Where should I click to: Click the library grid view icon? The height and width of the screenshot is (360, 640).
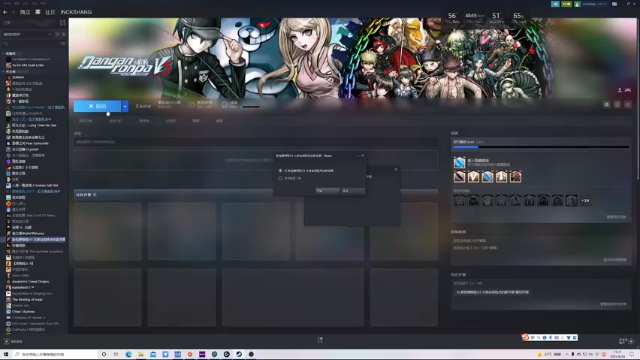(62, 22)
